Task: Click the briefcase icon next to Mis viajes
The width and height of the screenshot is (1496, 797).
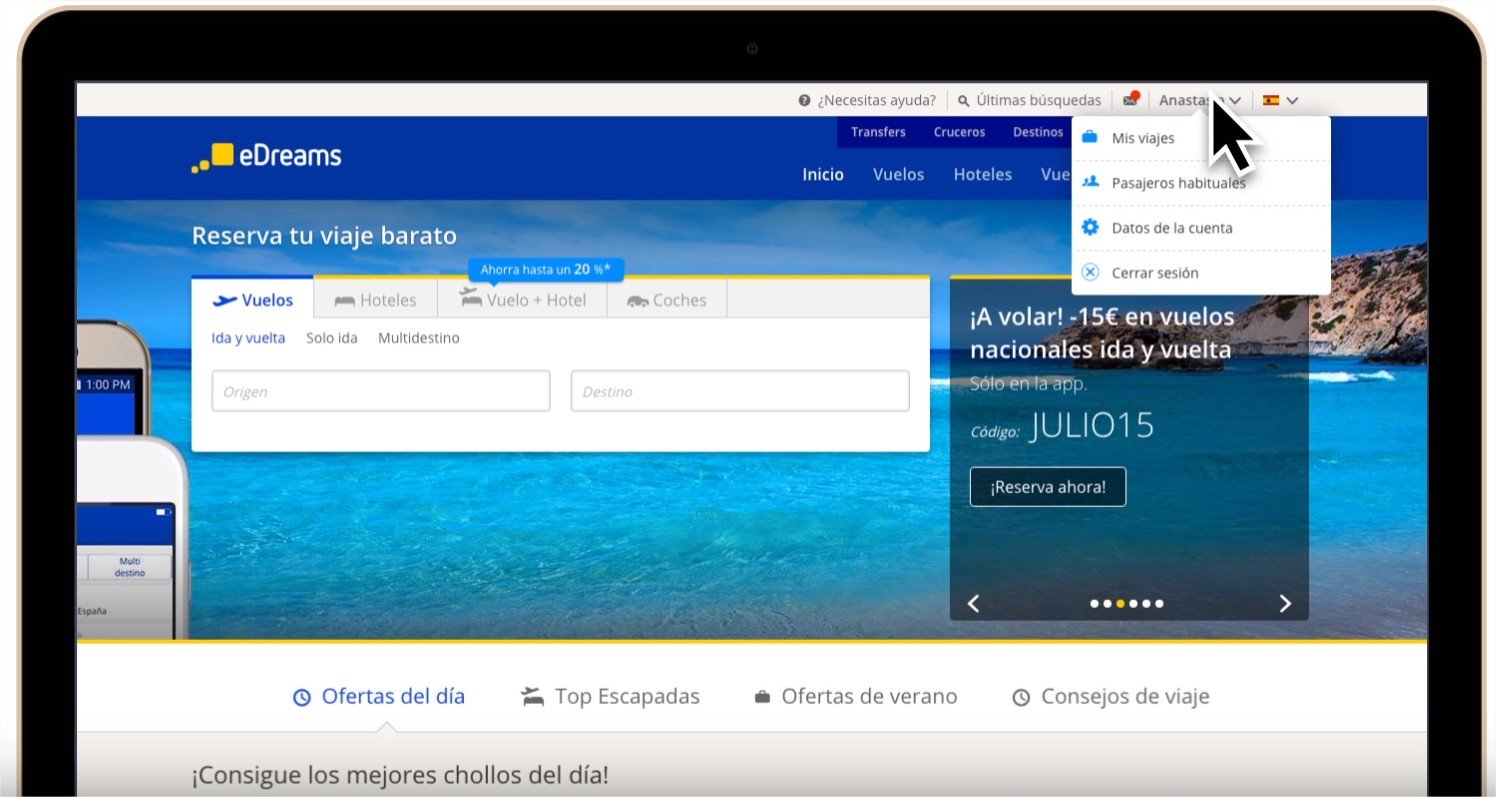Action: [1091, 138]
